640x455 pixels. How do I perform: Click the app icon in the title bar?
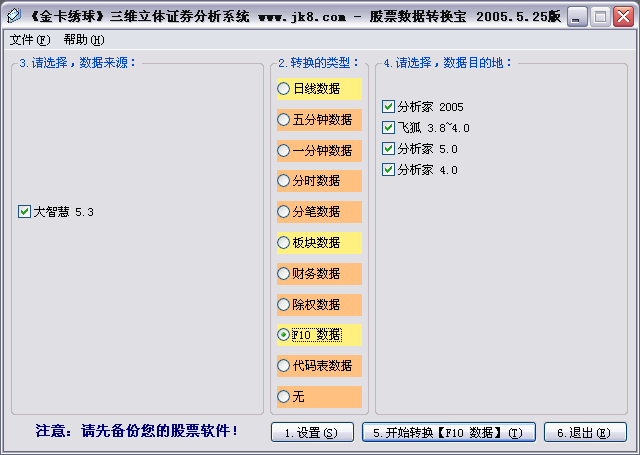point(14,16)
